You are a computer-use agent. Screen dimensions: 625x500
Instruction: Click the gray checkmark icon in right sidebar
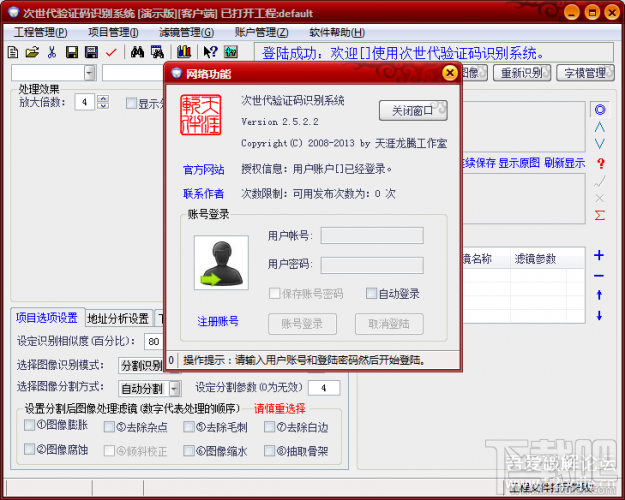[599, 181]
